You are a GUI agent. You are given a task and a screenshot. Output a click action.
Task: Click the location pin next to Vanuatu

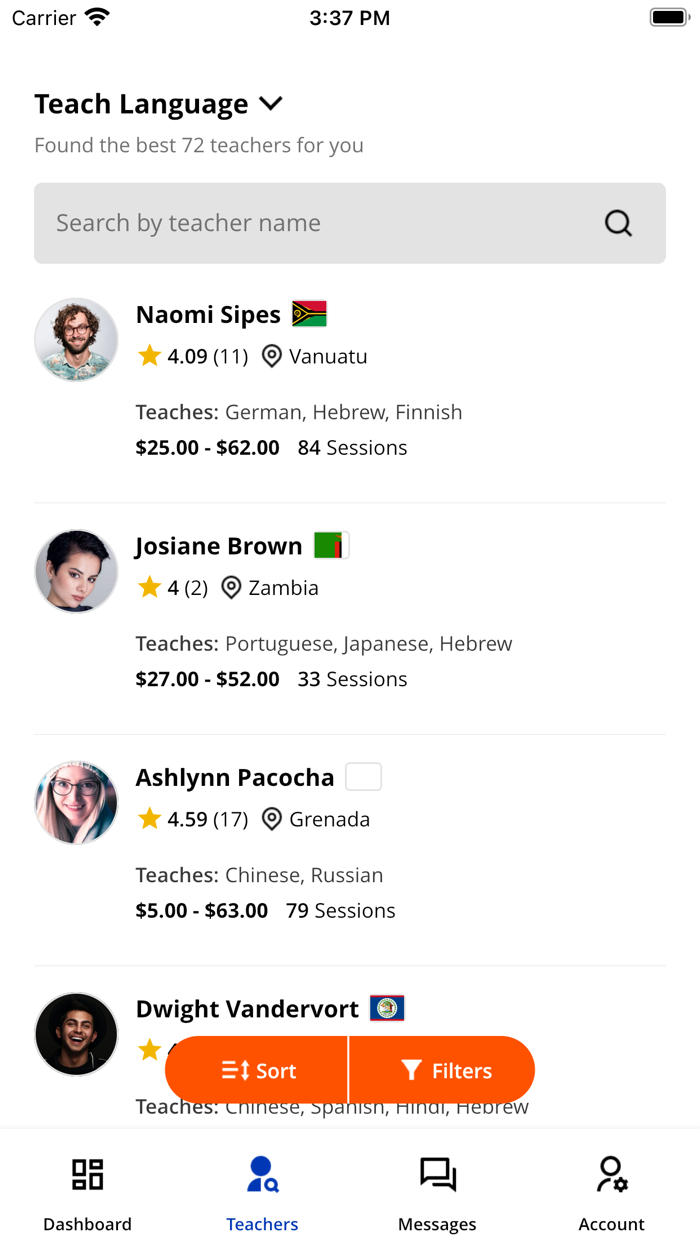click(270, 356)
